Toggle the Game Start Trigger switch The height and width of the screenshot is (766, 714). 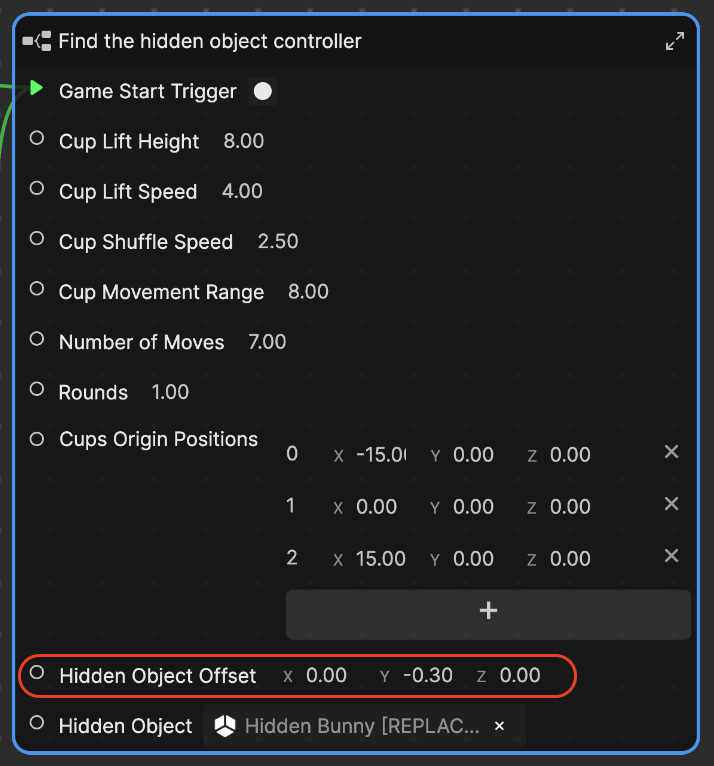point(263,92)
